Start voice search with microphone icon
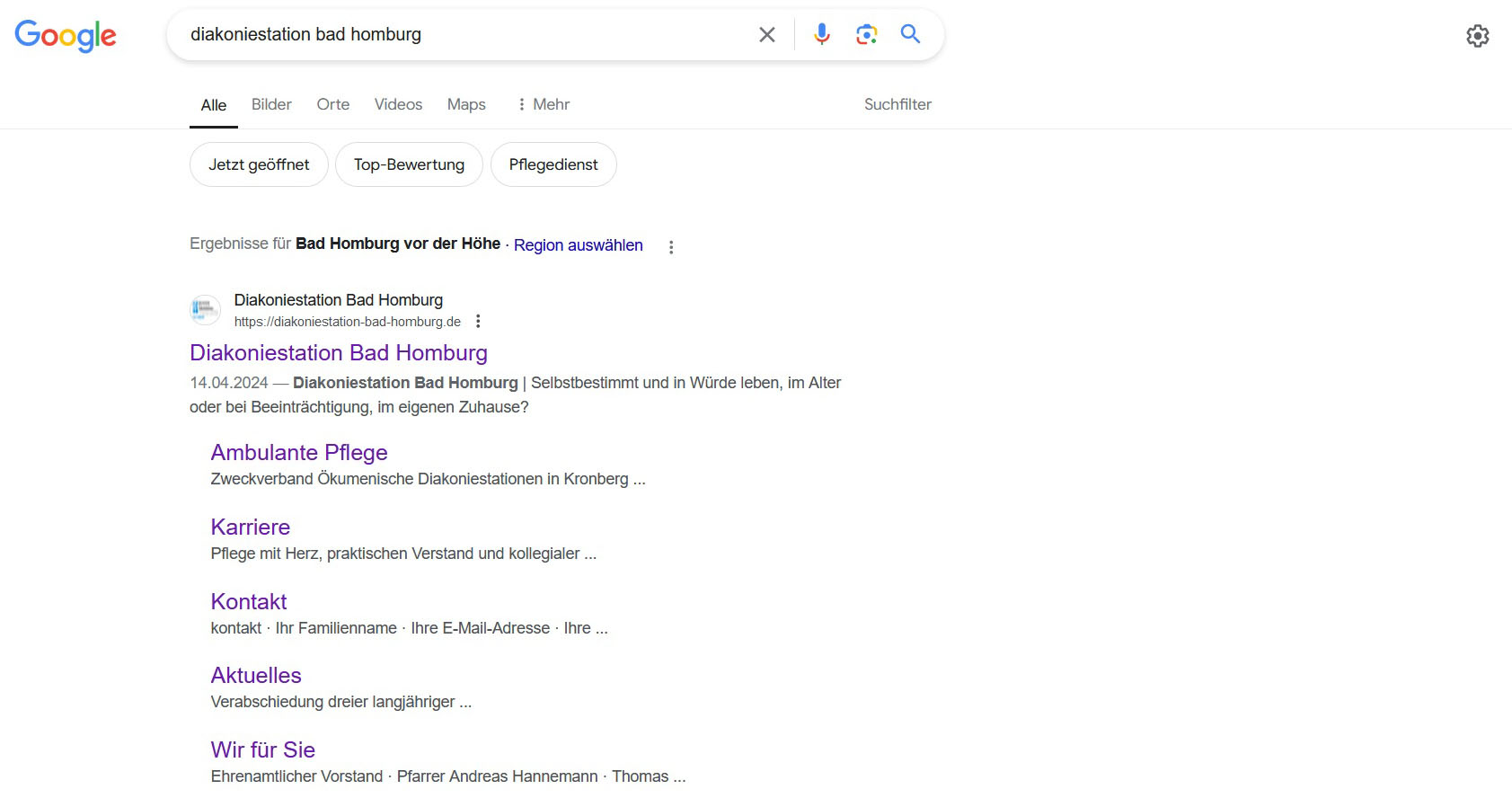1512x798 pixels. coord(821,34)
